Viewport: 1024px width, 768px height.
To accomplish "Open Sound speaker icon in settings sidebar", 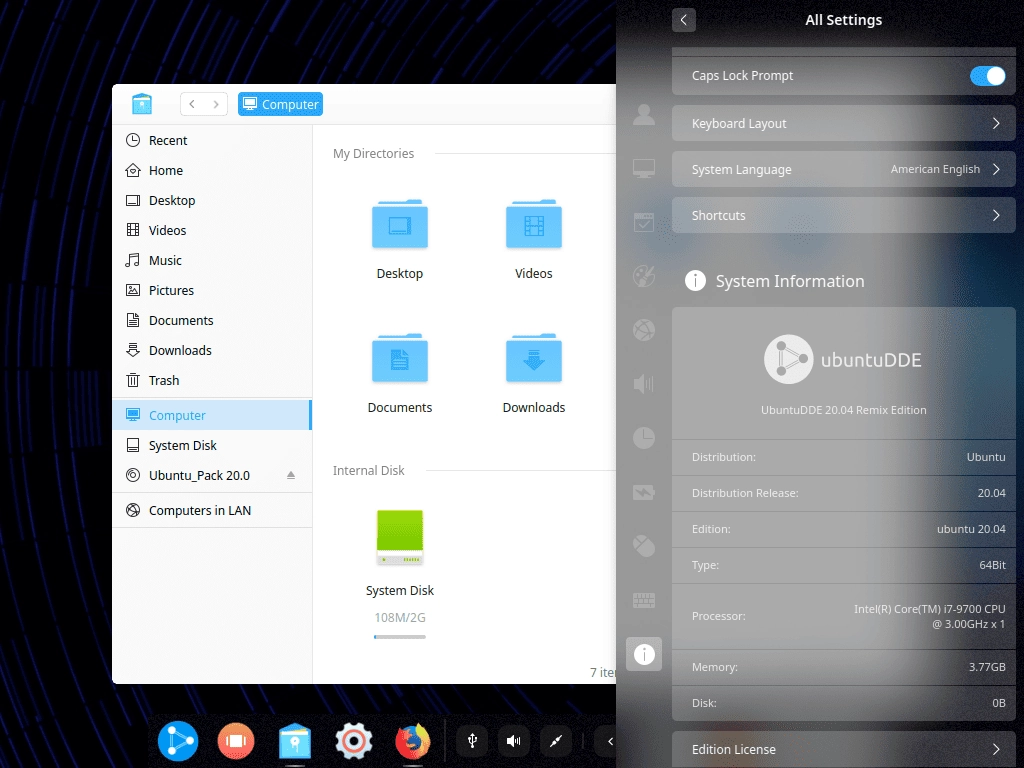I will [x=644, y=384].
